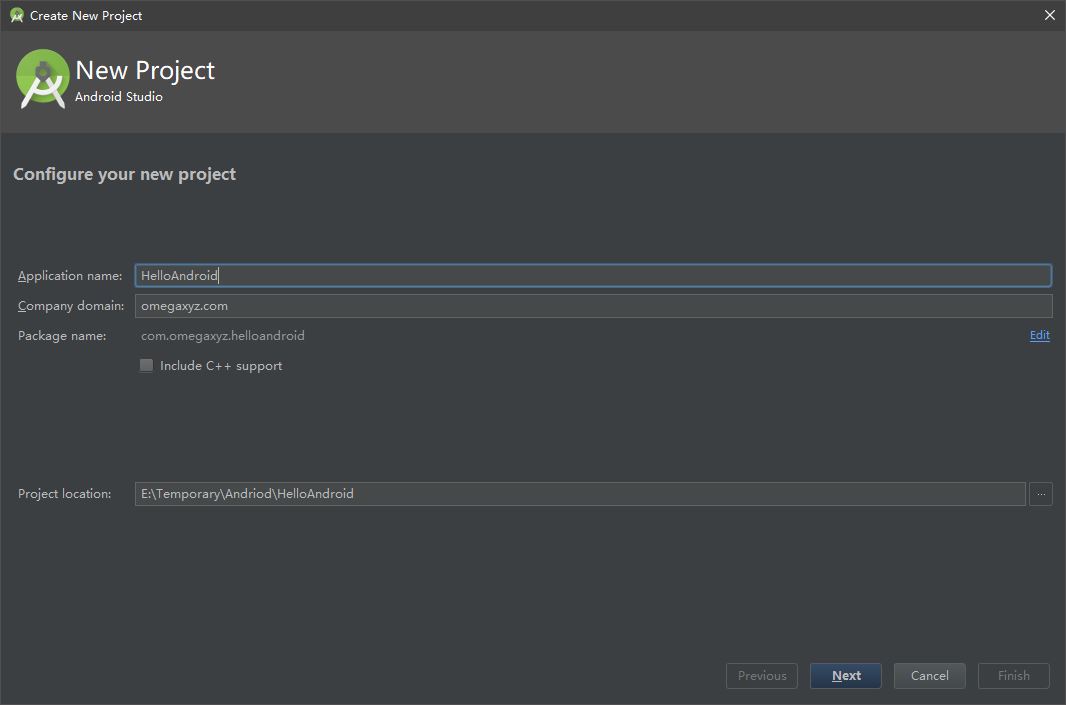Click the Edit link next to package name
This screenshot has height=705, width=1066.
click(1039, 335)
